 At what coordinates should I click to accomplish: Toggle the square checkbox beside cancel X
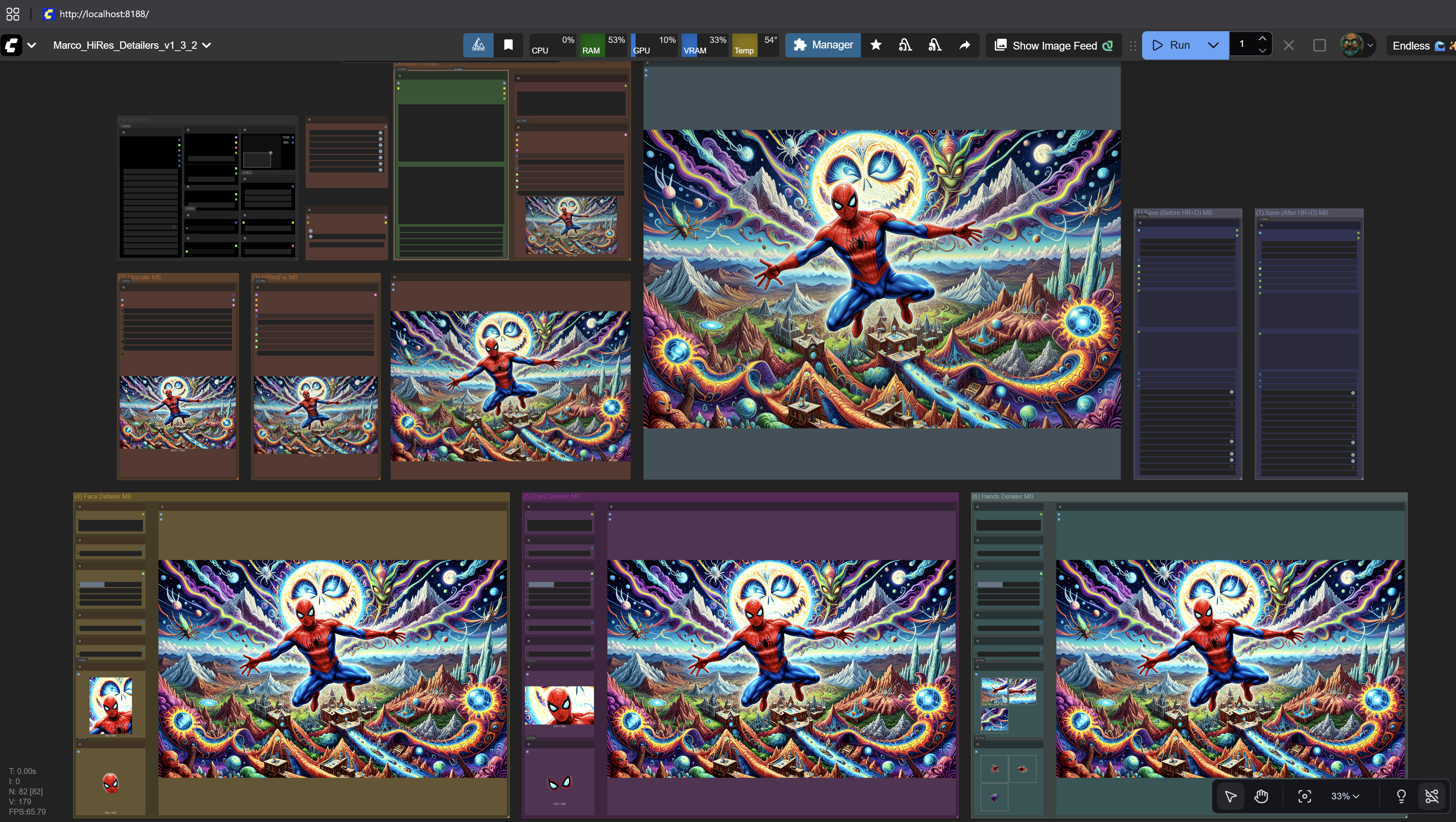point(1319,45)
